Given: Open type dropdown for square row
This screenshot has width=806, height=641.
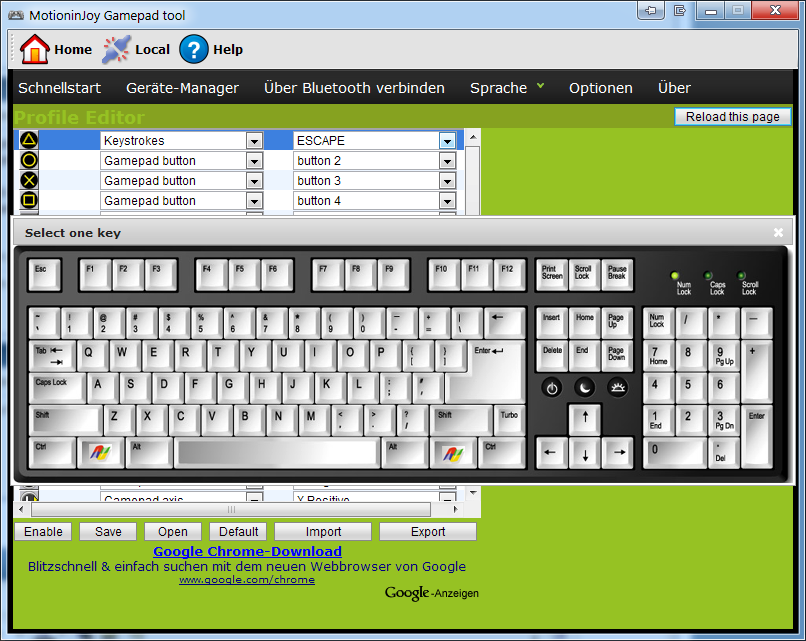Looking at the screenshot, I should point(254,201).
